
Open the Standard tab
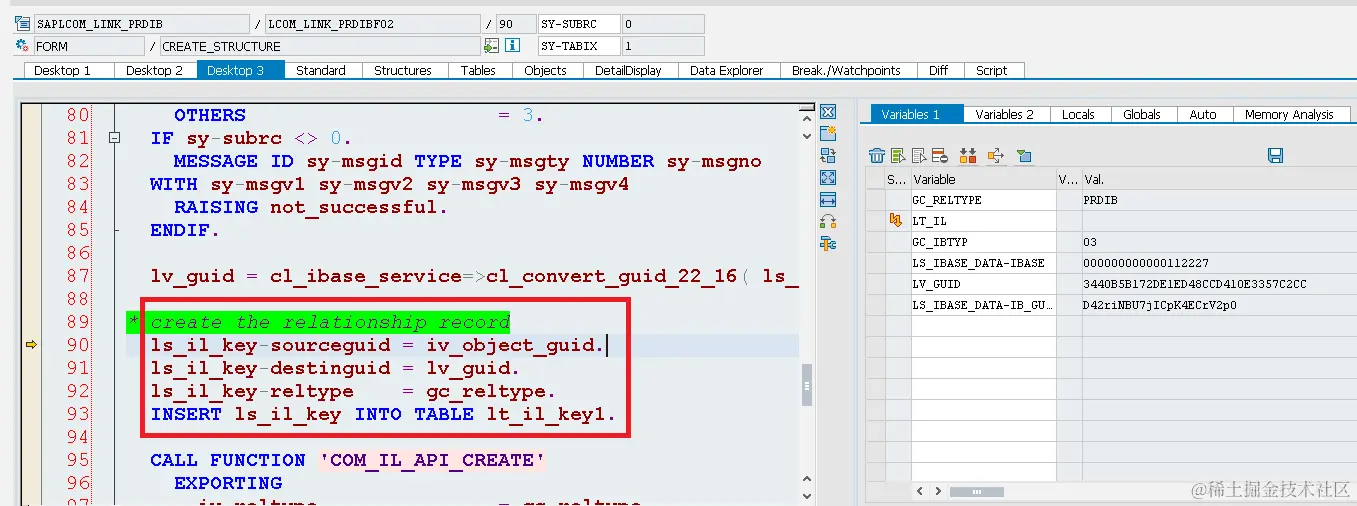coord(321,70)
